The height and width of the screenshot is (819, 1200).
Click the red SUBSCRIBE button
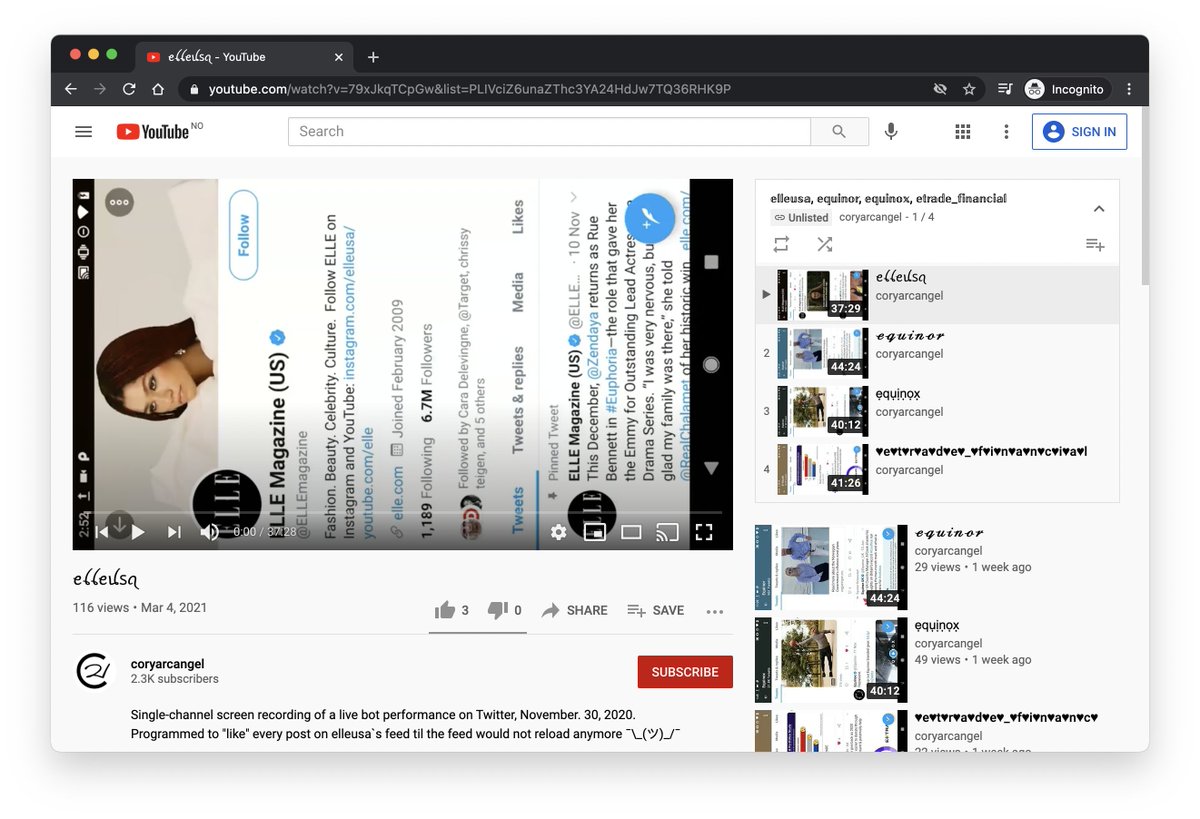click(685, 672)
